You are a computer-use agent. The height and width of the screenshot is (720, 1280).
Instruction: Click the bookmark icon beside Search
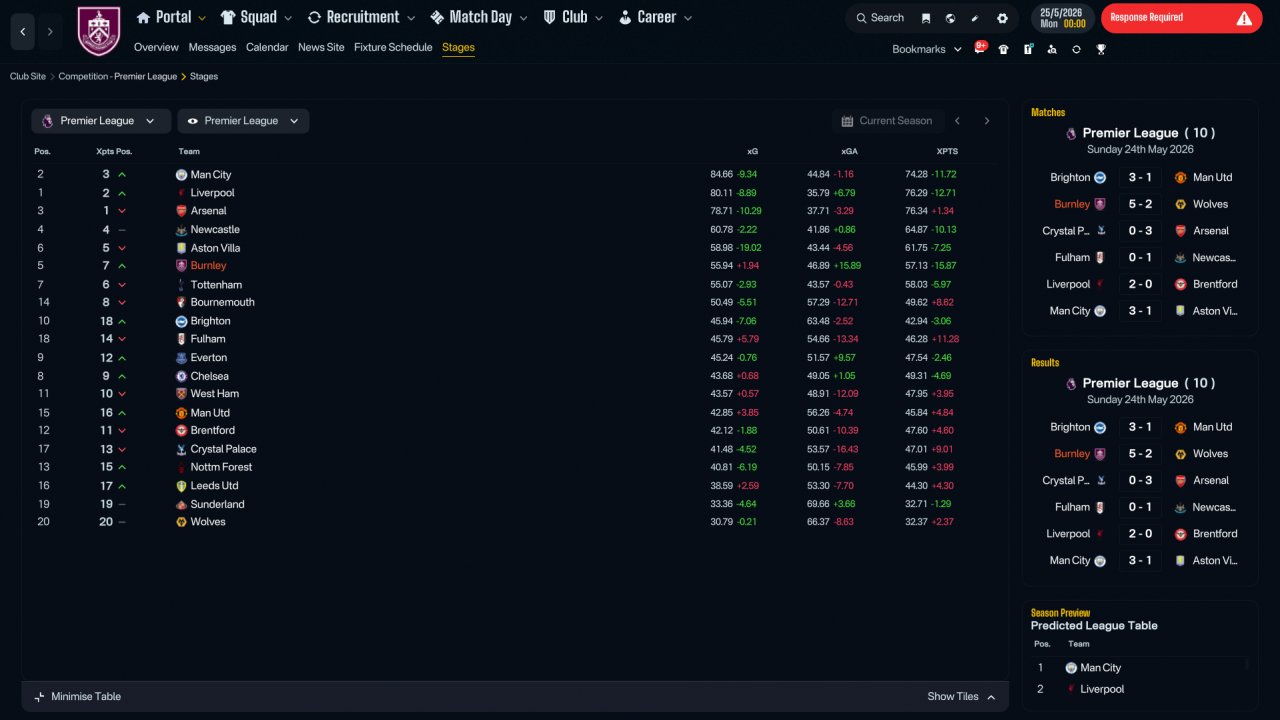click(926, 18)
